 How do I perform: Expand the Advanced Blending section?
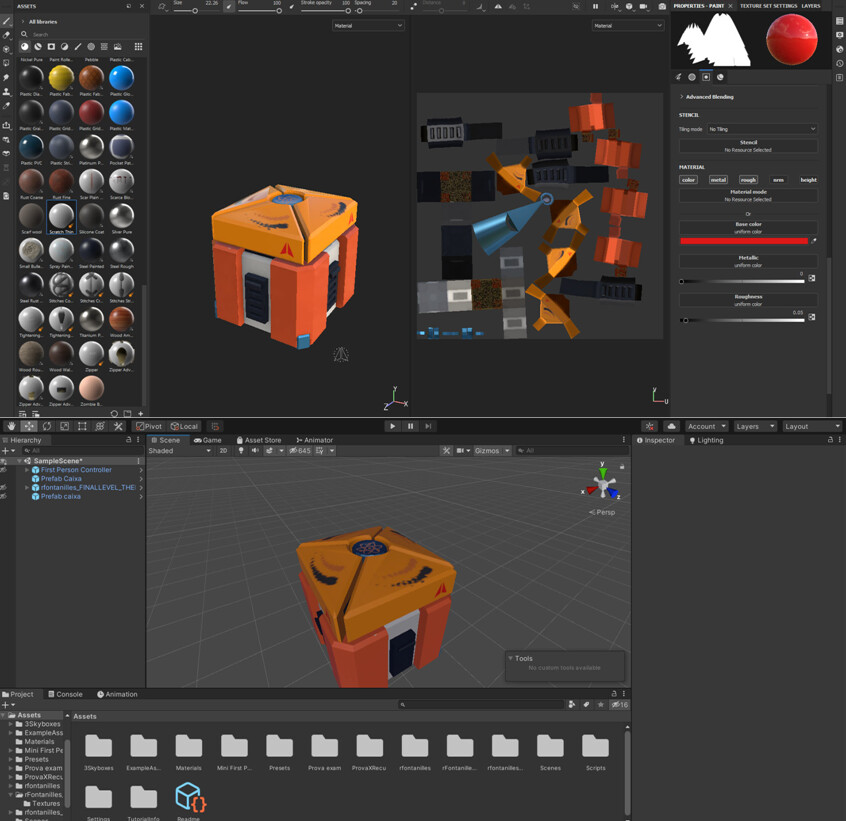click(x=712, y=97)
